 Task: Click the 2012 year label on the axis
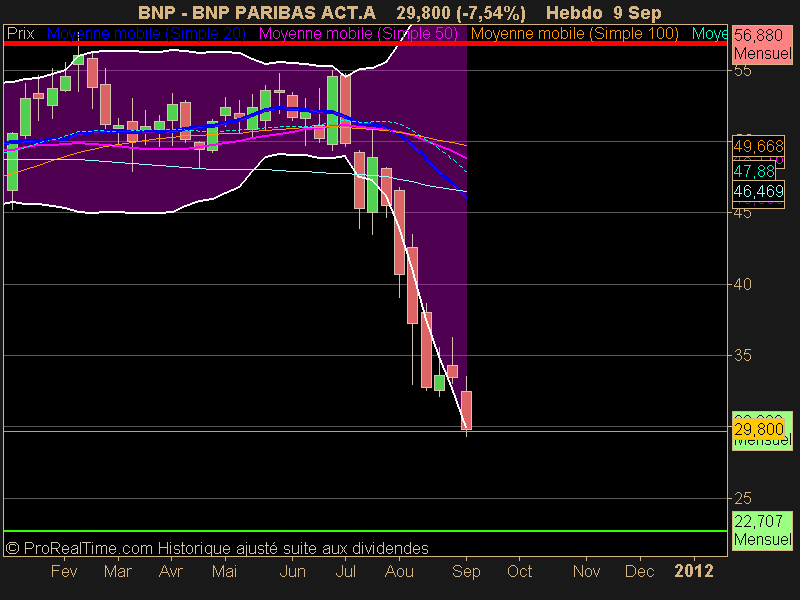[x=694, y=571]
